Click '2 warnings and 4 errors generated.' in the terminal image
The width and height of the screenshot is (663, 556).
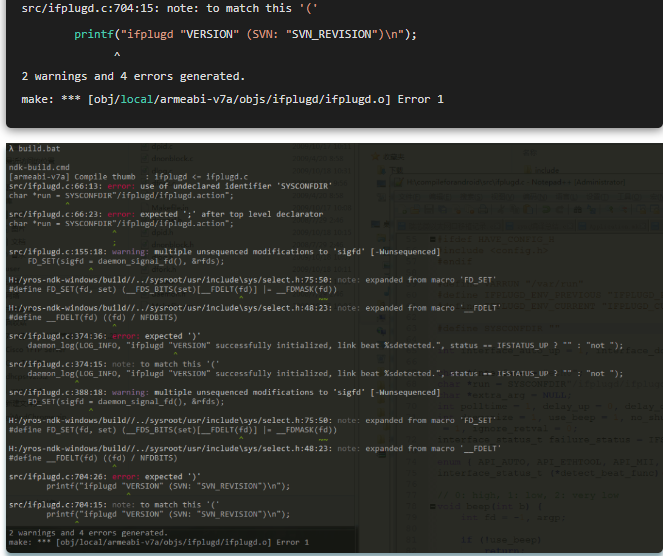click(x=88, y=533)
